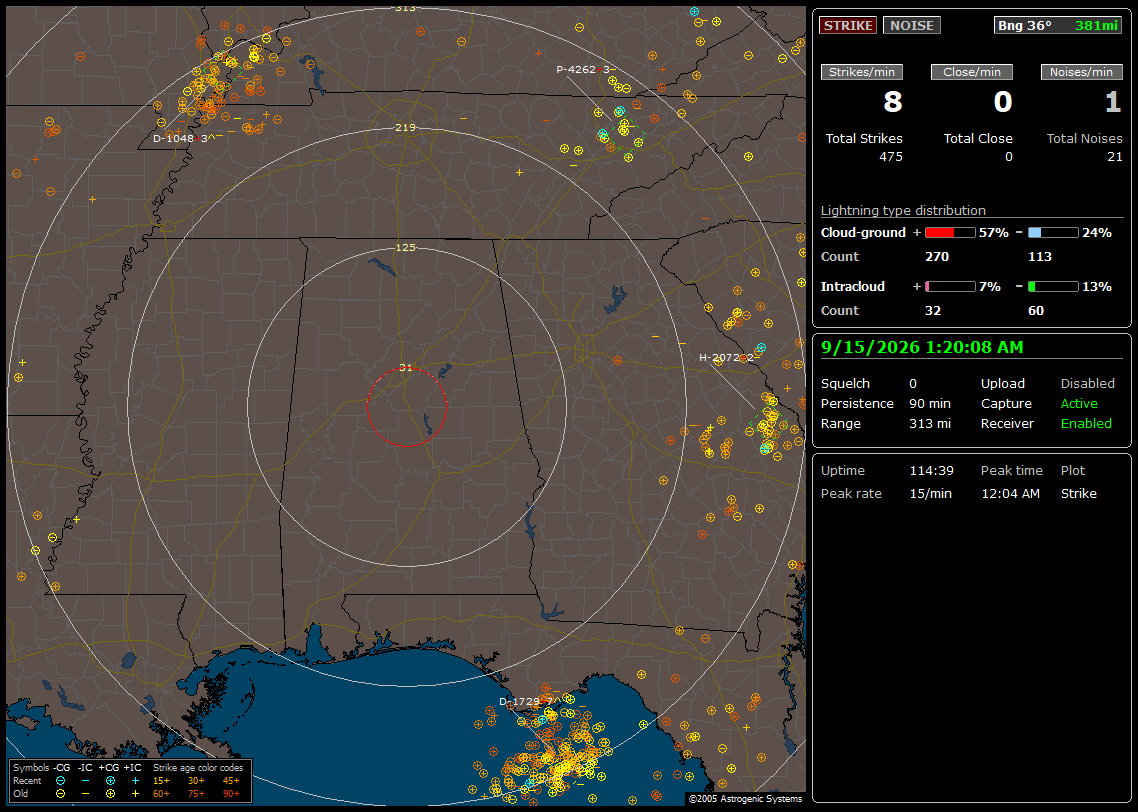
Task: Click the 125 mile range ring label
Action: [x=405, y=247]
